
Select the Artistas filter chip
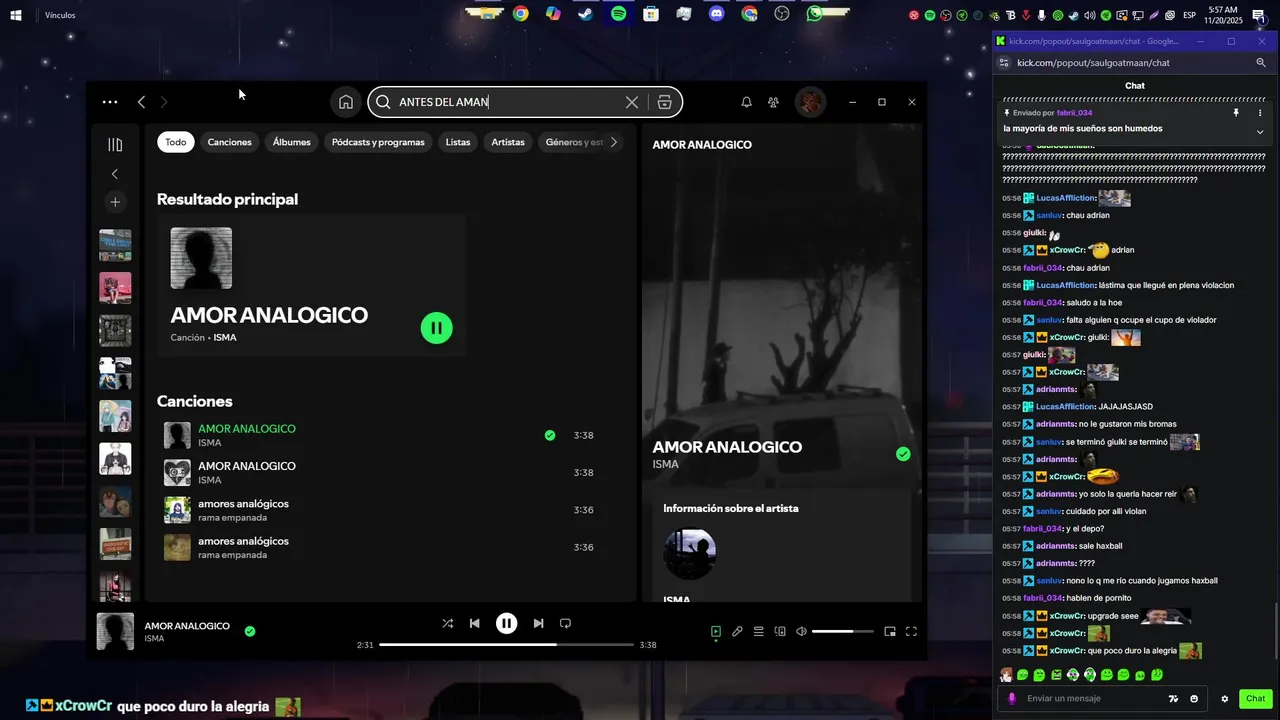click(x=508, y=142)
